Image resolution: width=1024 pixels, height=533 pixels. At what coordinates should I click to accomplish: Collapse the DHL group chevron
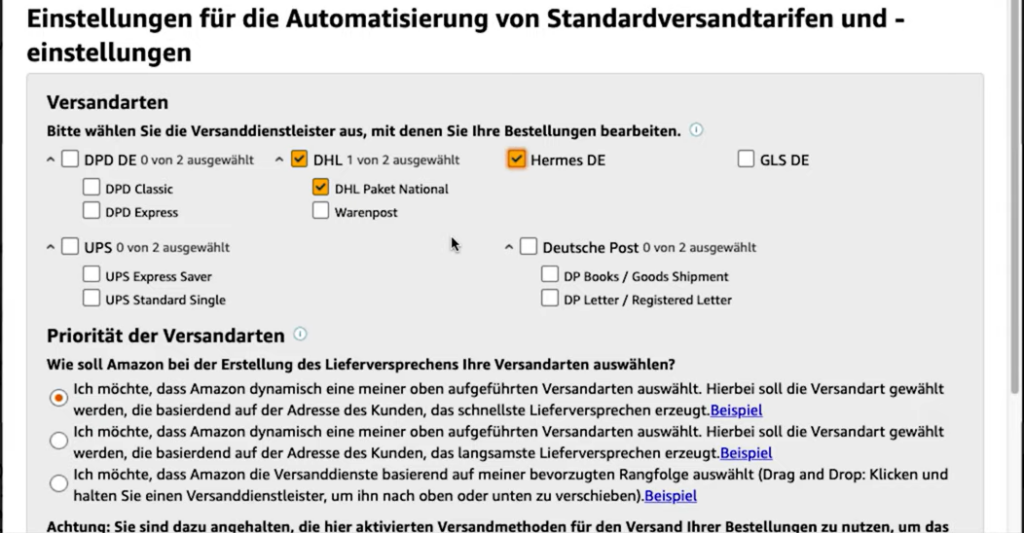279,159
